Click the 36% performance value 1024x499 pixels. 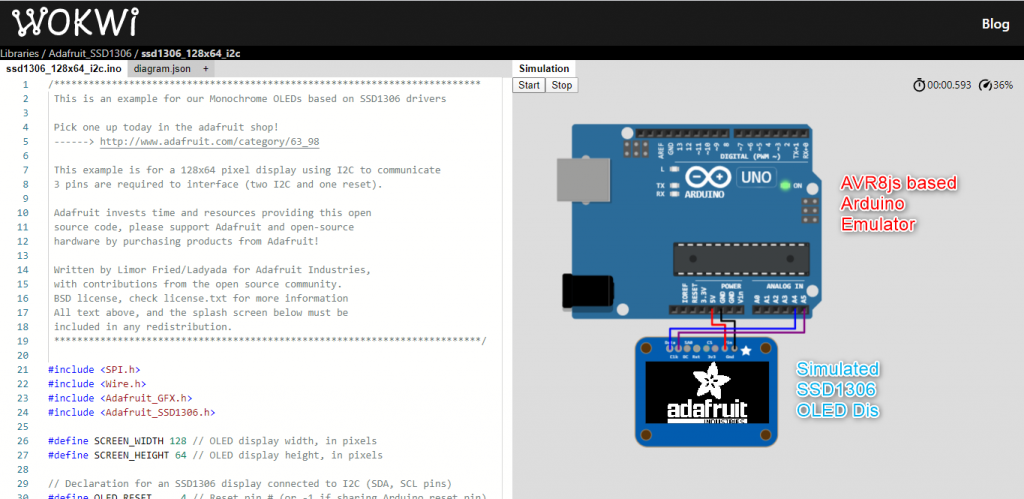(1003, 85)
